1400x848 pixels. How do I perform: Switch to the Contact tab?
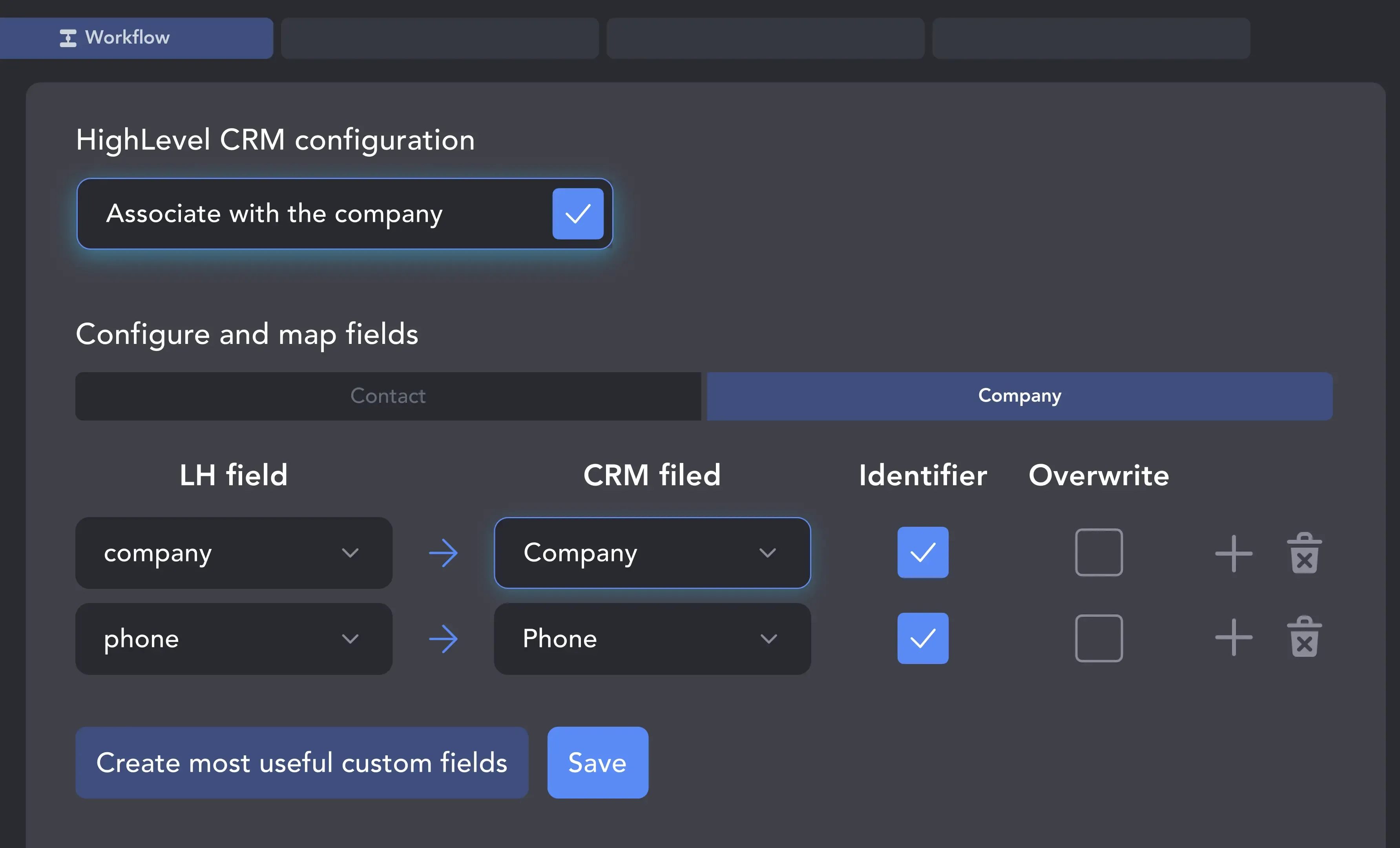388,396
